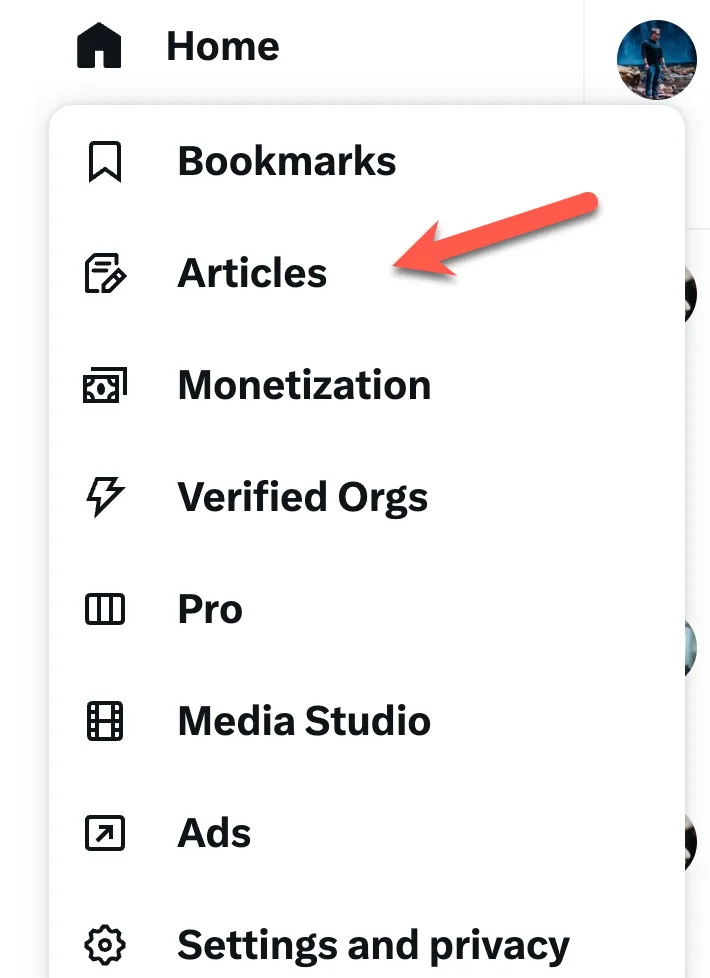Go to Ads from the menu
710x978 pixels.
point(214,833)
